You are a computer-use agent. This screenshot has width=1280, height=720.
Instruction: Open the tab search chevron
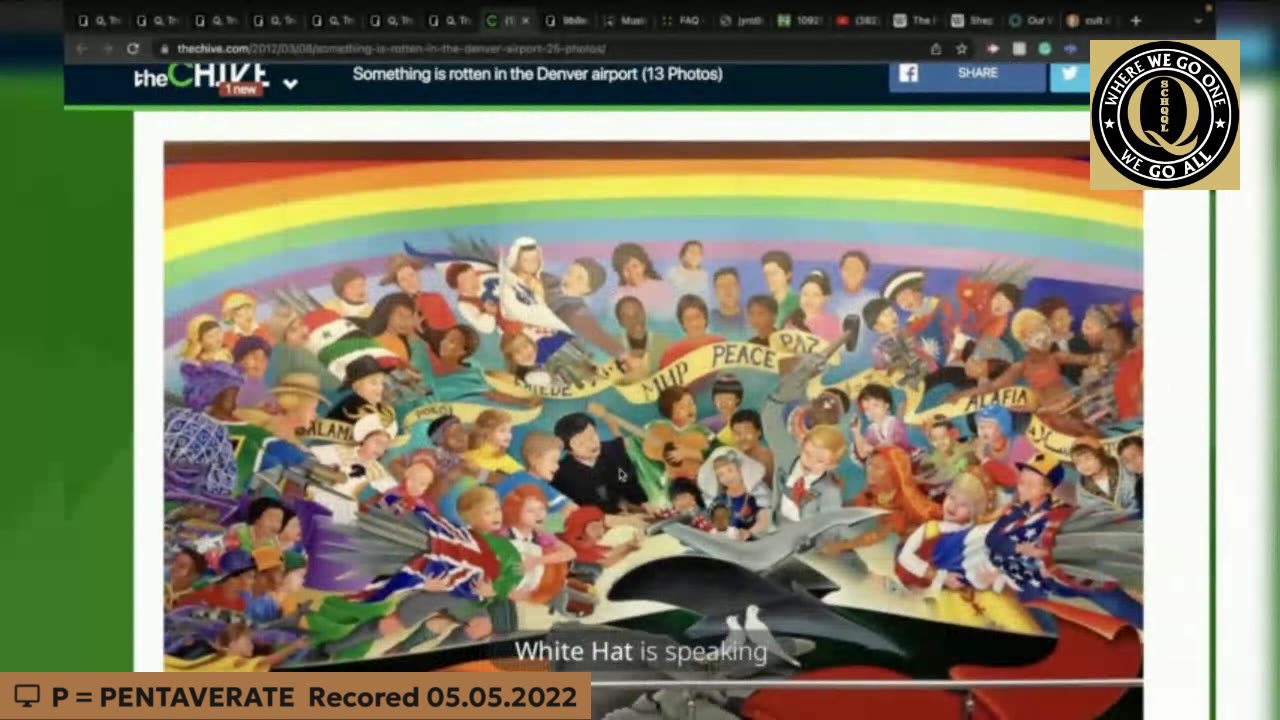pyautogui.click(x=1198, y=20)
